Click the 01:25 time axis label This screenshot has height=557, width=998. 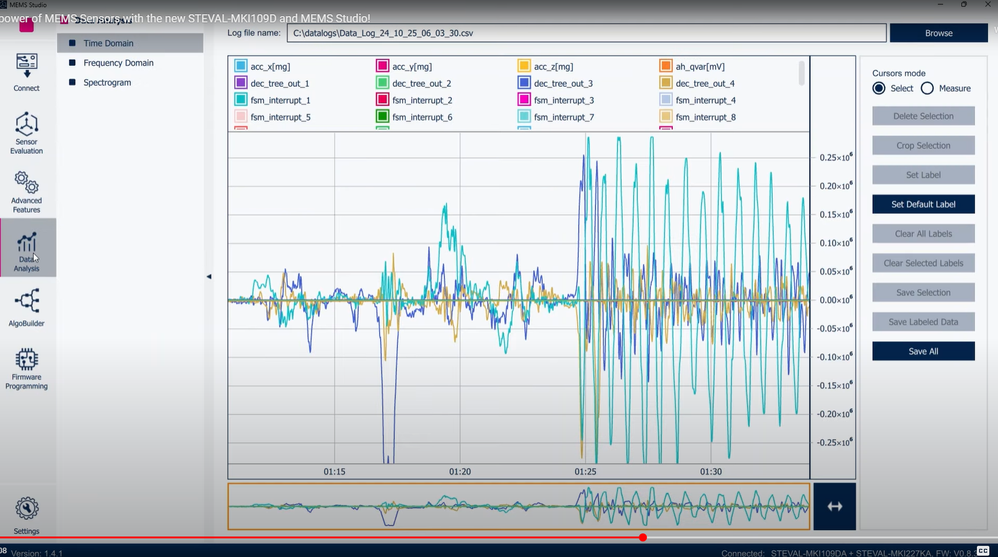pos(586,472)
